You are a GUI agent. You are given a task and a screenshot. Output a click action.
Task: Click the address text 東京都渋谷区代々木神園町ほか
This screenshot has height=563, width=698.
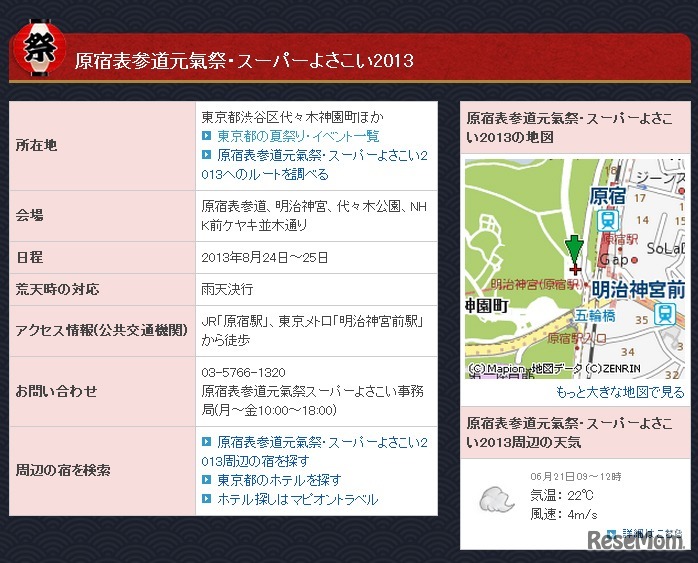pos(292,117)
